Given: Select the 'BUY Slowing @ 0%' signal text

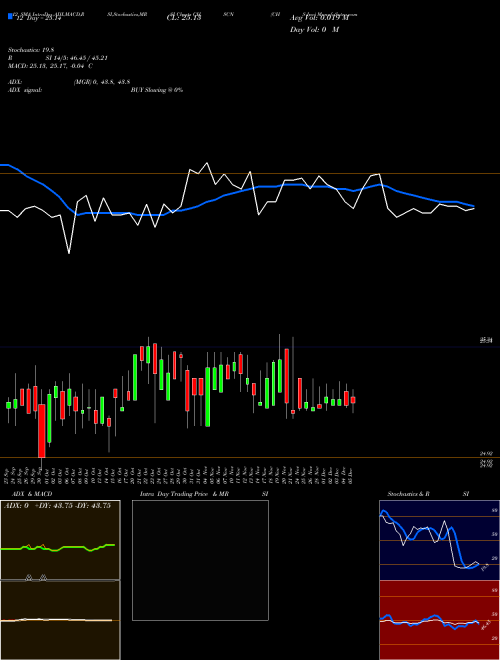Looking at the screenshot, I should [x=157, y=90].
